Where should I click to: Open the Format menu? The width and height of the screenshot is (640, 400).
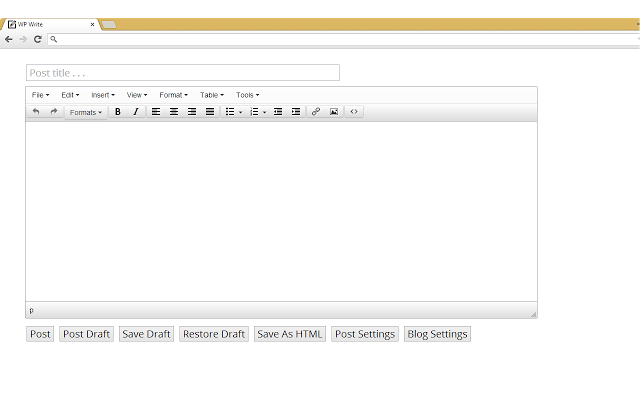(173, 95)
